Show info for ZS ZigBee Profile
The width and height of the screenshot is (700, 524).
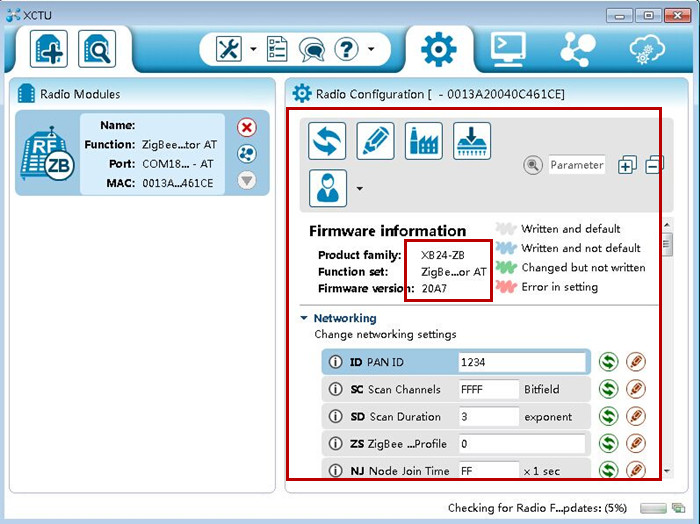tap(335, 444)
